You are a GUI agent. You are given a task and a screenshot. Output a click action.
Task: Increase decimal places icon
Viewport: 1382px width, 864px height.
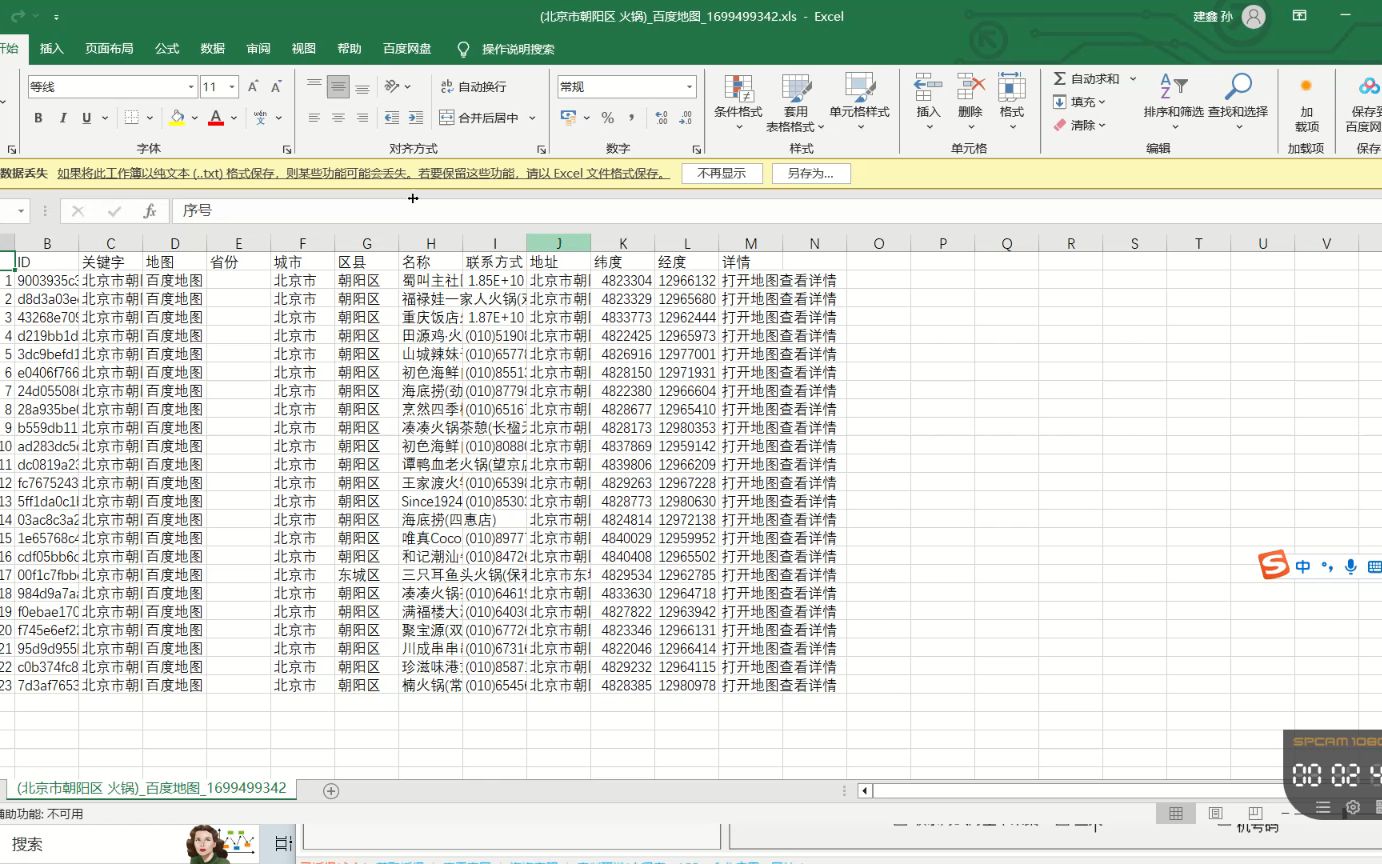point(661,118)
